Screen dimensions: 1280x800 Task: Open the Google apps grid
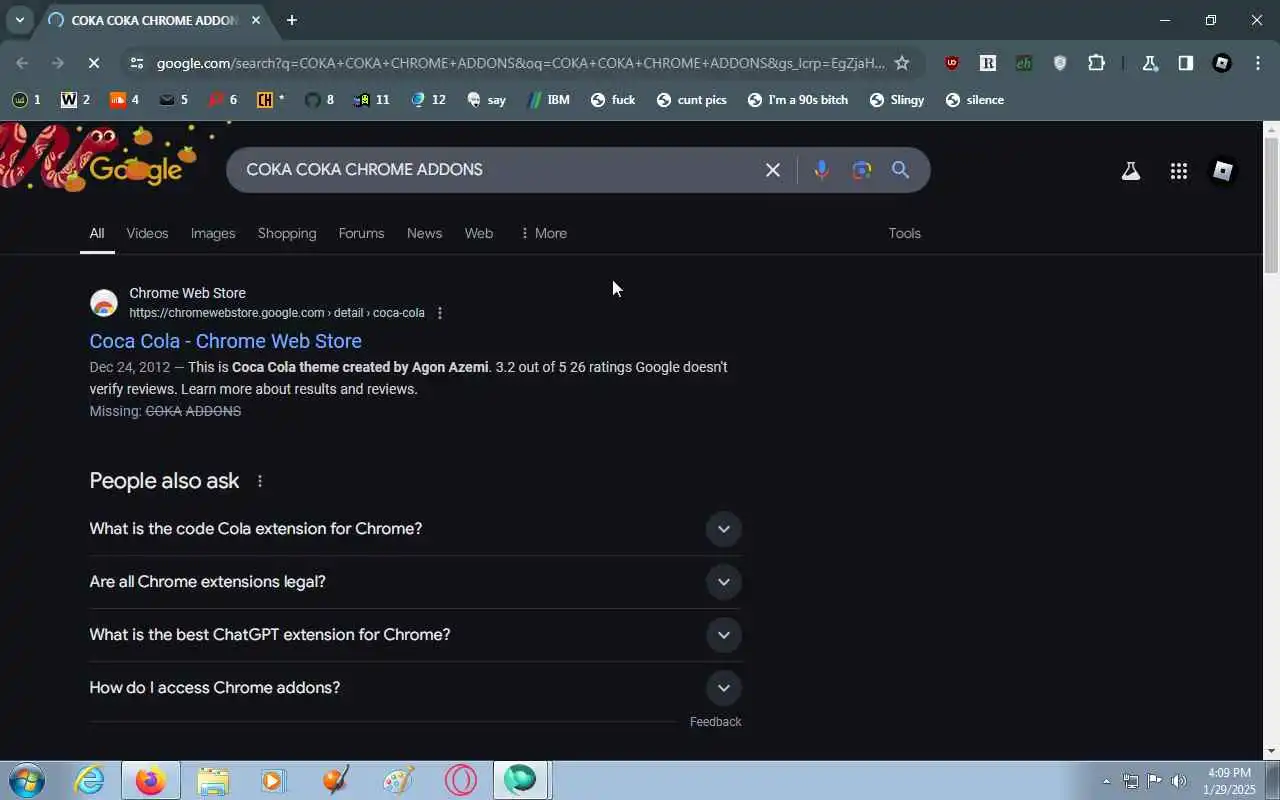pyautogui.click(x=1178, y=171)
